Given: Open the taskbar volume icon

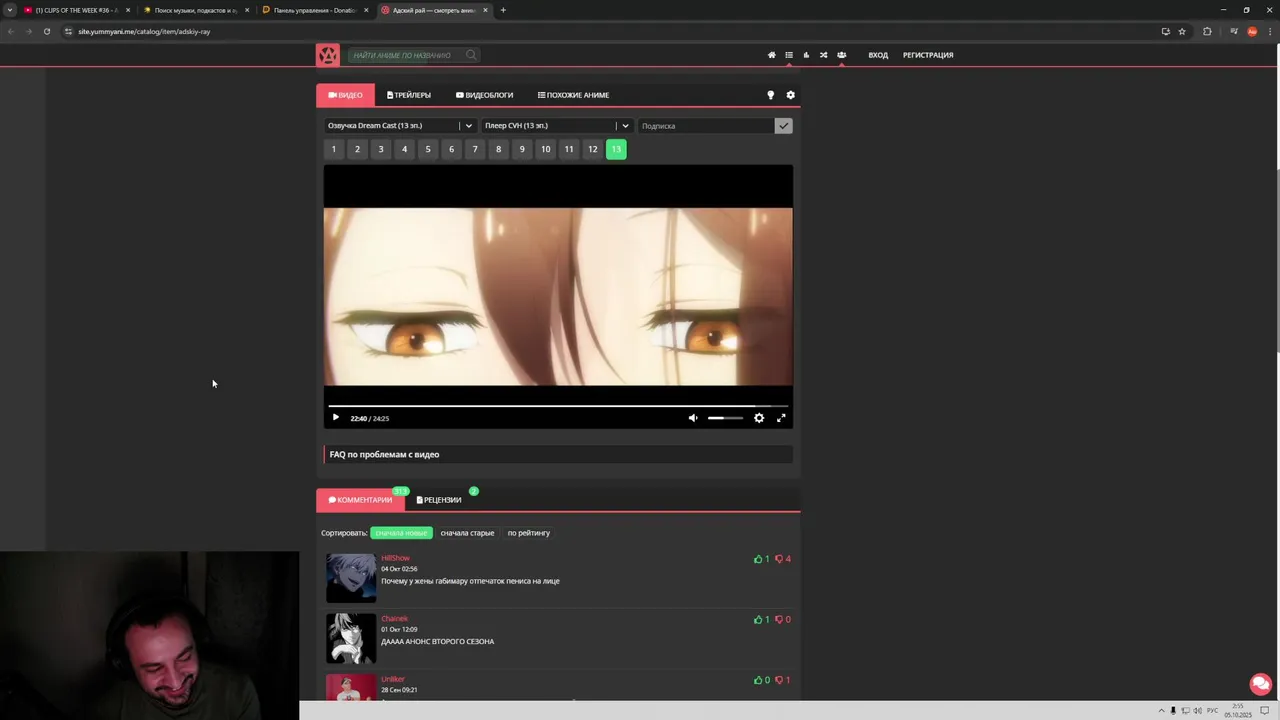Looking at the screenshot, I should [x=1197, y=710].
